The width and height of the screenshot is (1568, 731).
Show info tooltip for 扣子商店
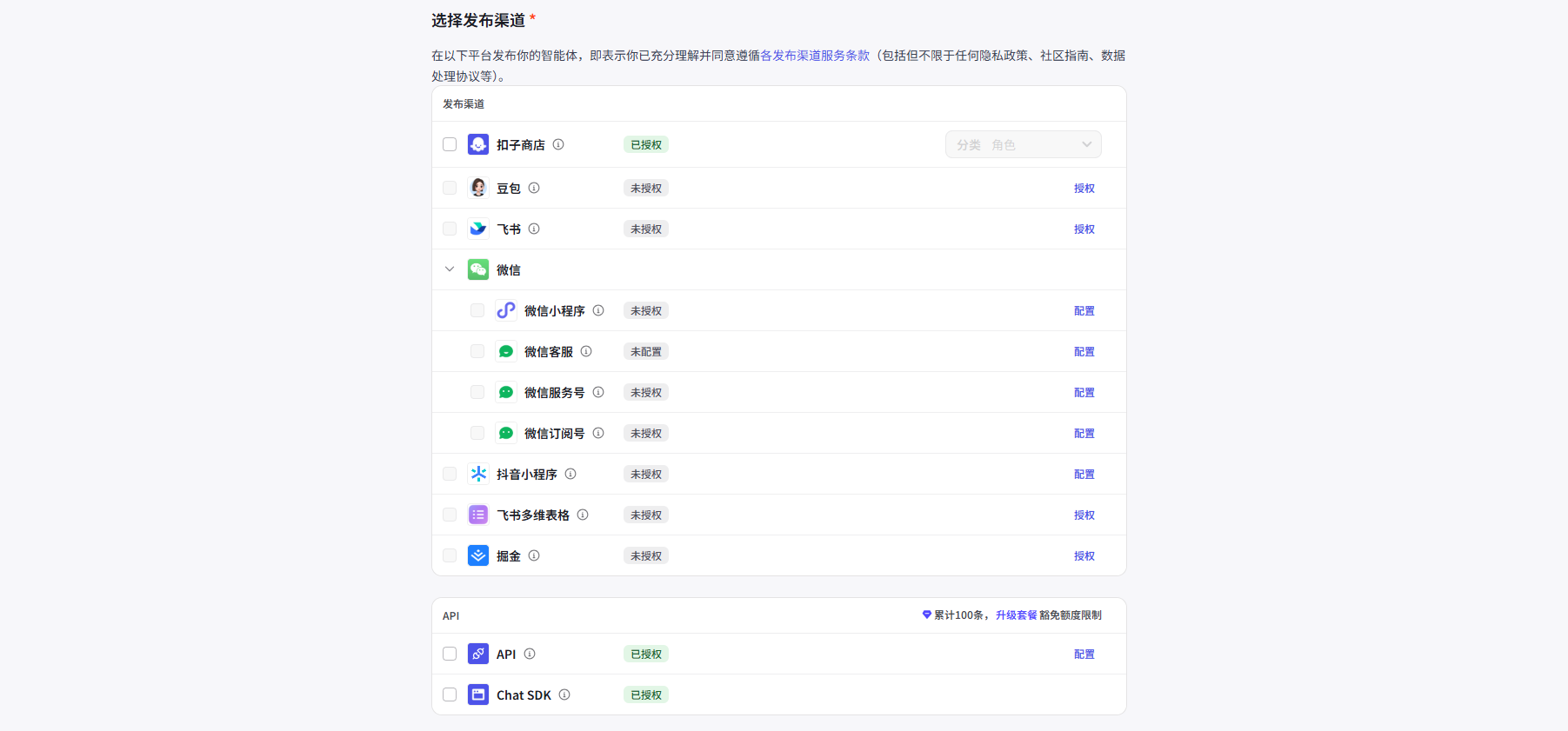click(x=558, y=144)
